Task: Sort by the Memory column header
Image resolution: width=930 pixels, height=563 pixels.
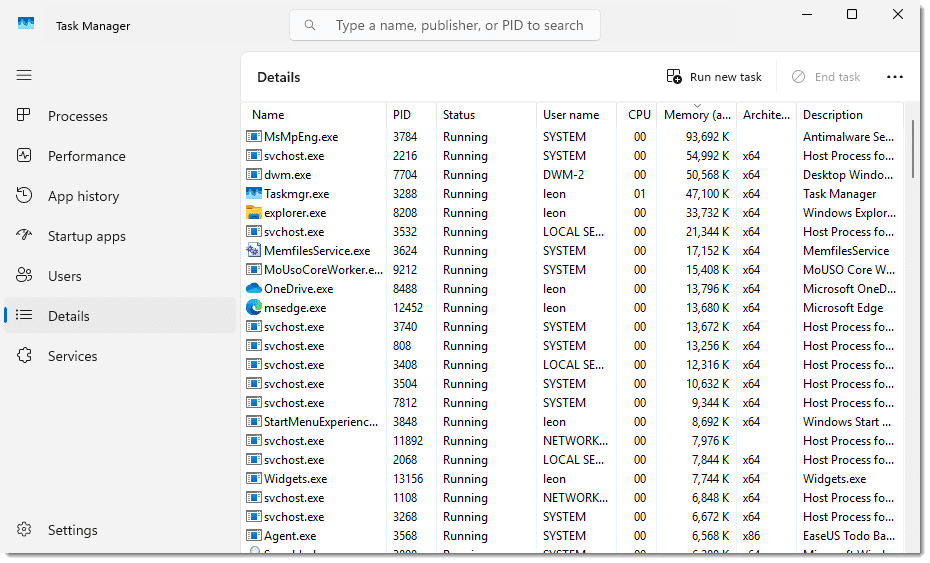Action: (x=697, y=114)
